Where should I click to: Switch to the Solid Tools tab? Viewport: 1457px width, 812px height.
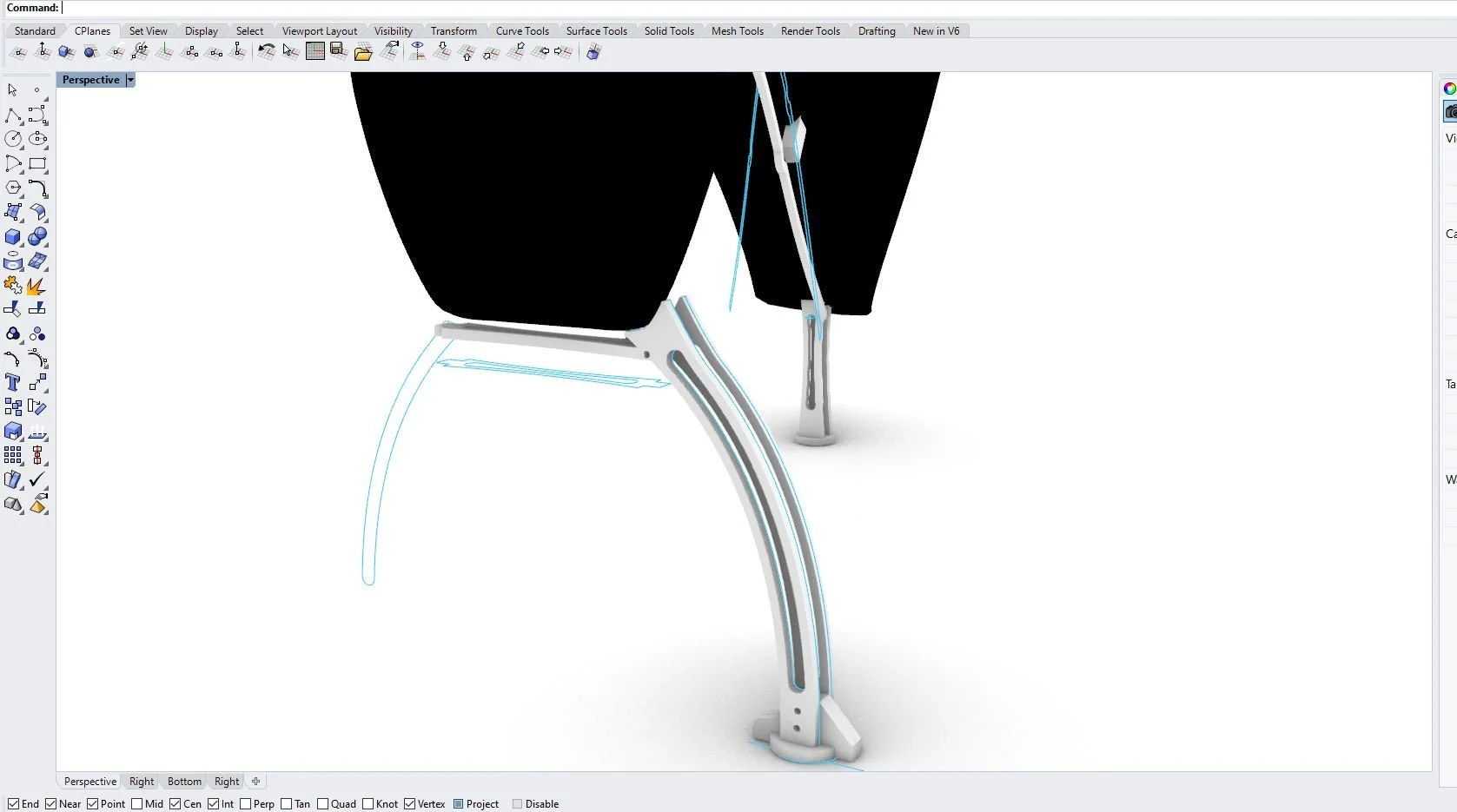click(x=669, y=31)
